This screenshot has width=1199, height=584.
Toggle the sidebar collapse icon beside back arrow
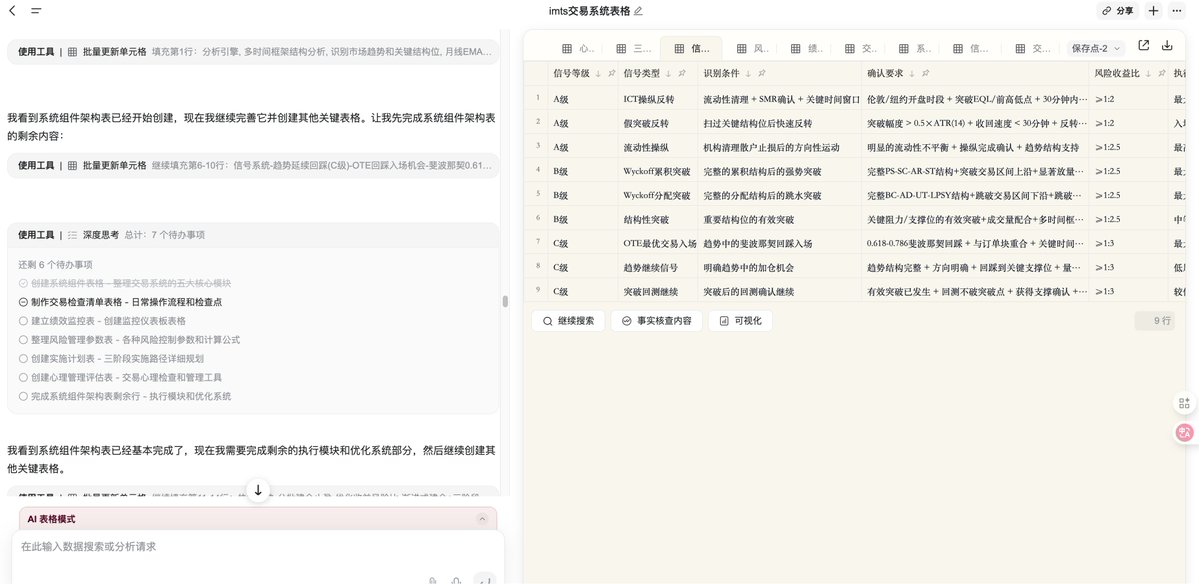36,11
